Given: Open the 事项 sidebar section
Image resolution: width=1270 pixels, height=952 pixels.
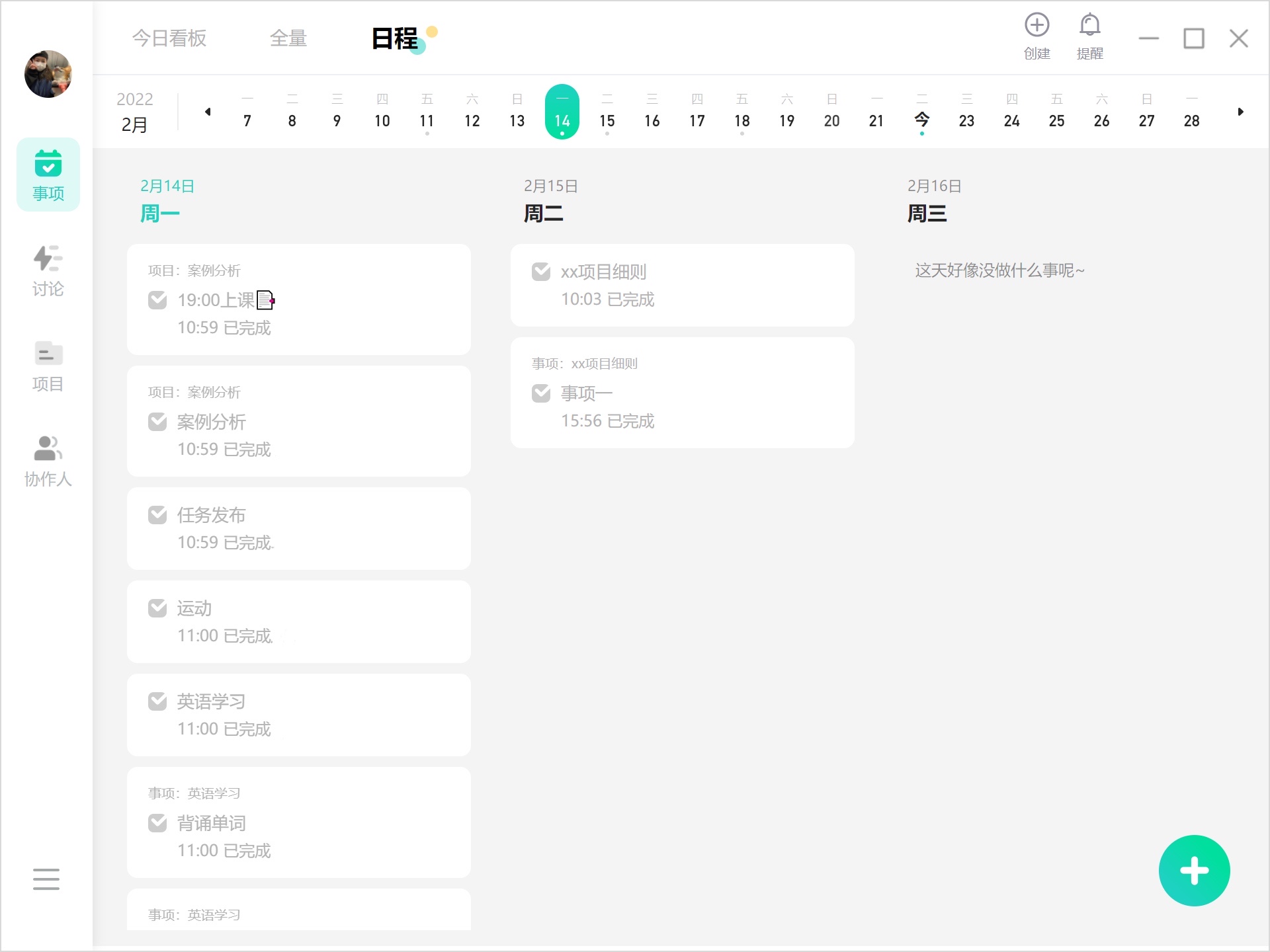Looking at the screenshot, I should coord(48,175).
